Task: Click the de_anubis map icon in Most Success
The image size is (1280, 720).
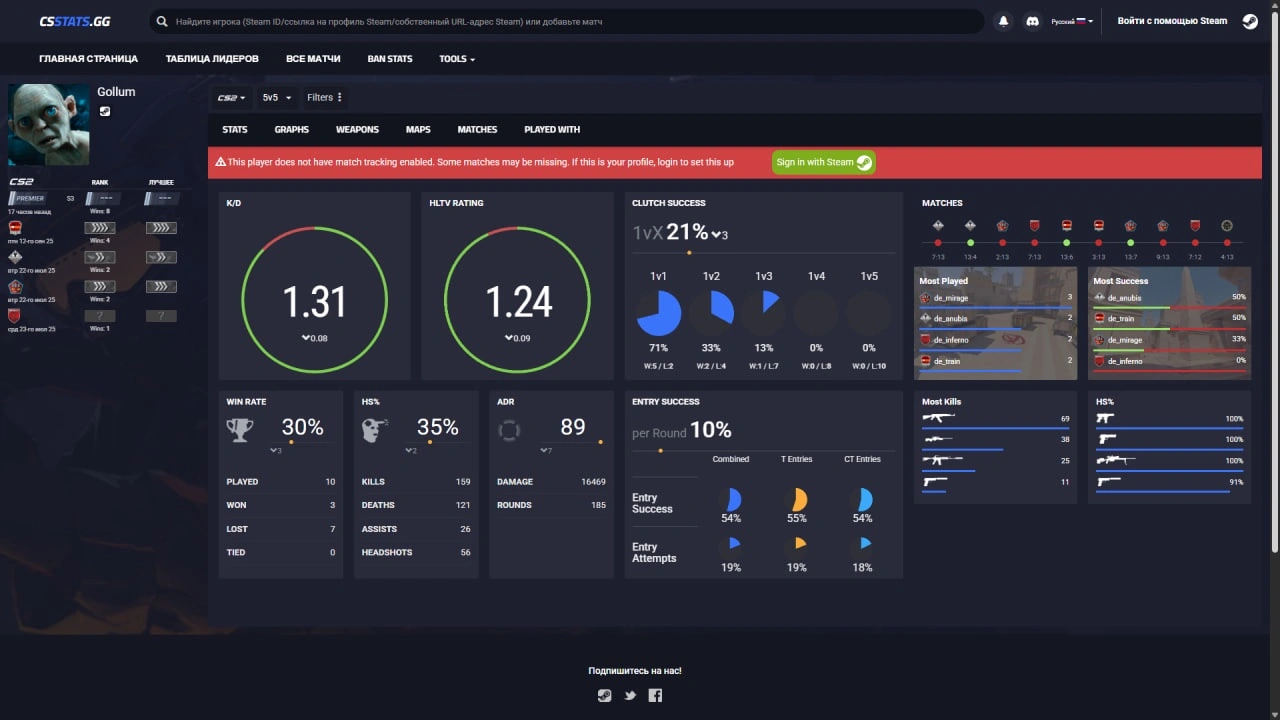Action: click(x=1099, y=298)
